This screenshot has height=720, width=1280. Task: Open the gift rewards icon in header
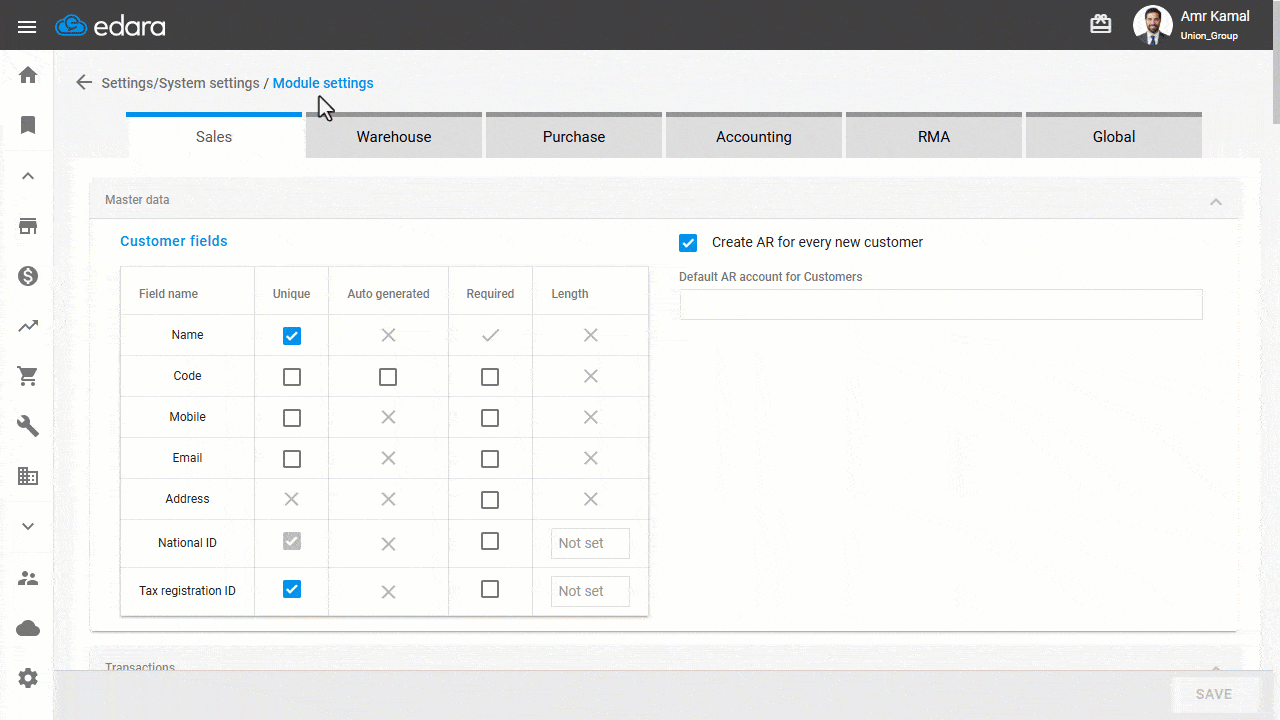1101,25
